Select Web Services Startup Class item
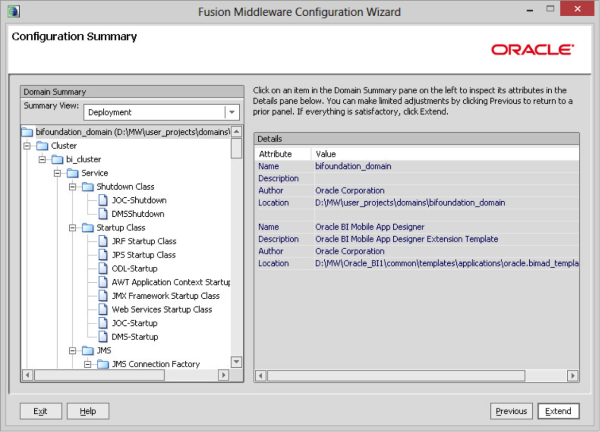 pyautogui.click(x=161, y=310)
